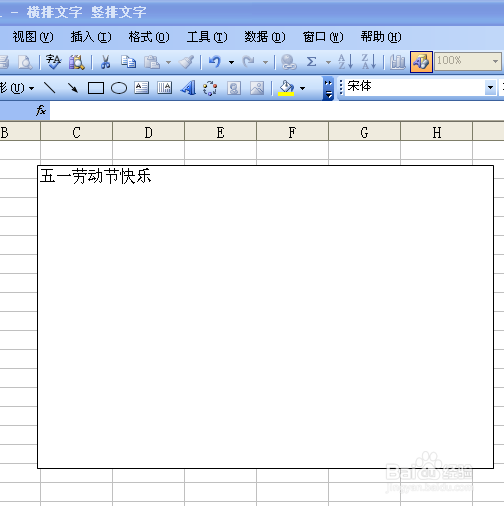Click the 宋体 font name box
Viewport: 504px width, 506px height.
pos(415,87)
